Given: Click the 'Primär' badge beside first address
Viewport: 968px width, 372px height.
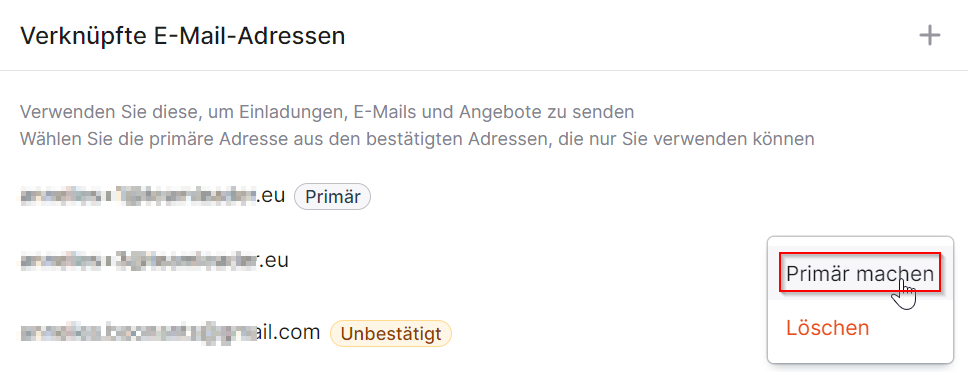Looking at the screenshot, I should [x=332, y=196].
